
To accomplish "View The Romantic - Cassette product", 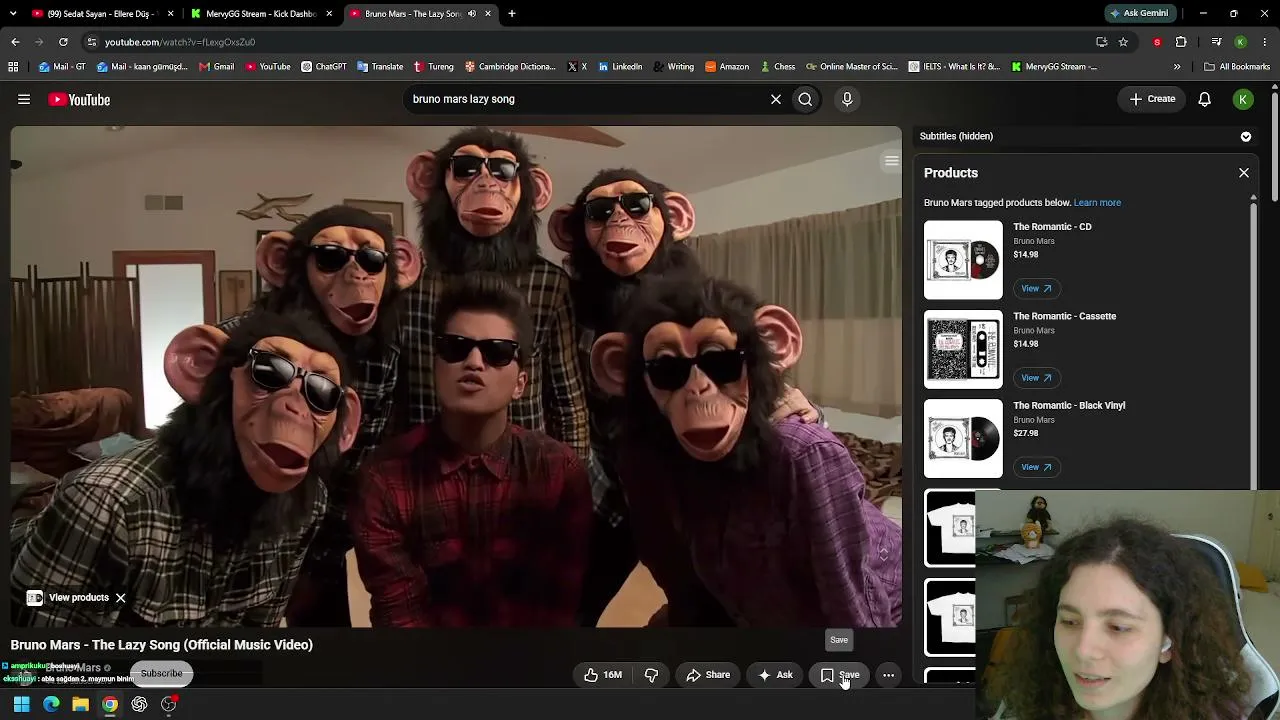I will click(1035, 378).
